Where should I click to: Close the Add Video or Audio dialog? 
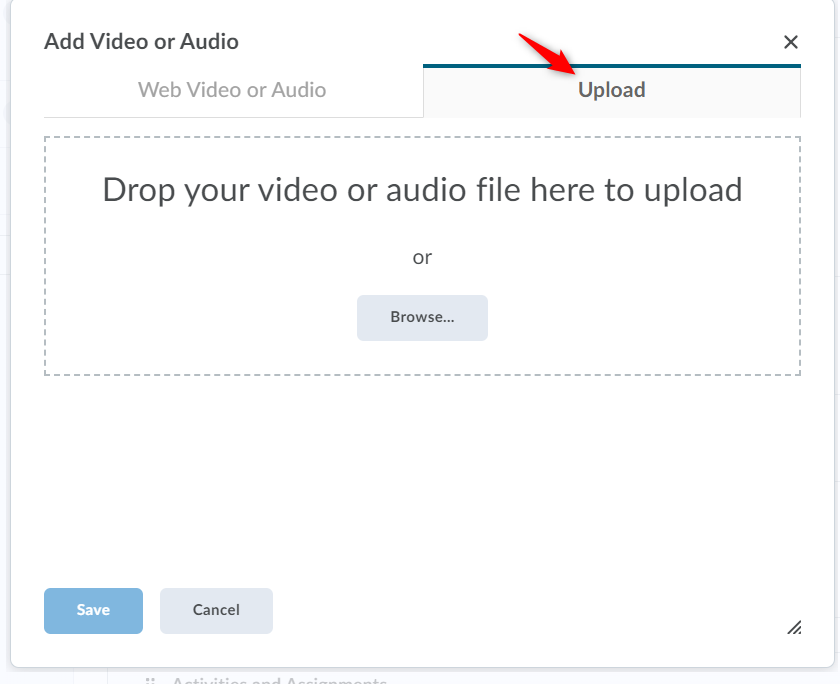click(790, 42)
